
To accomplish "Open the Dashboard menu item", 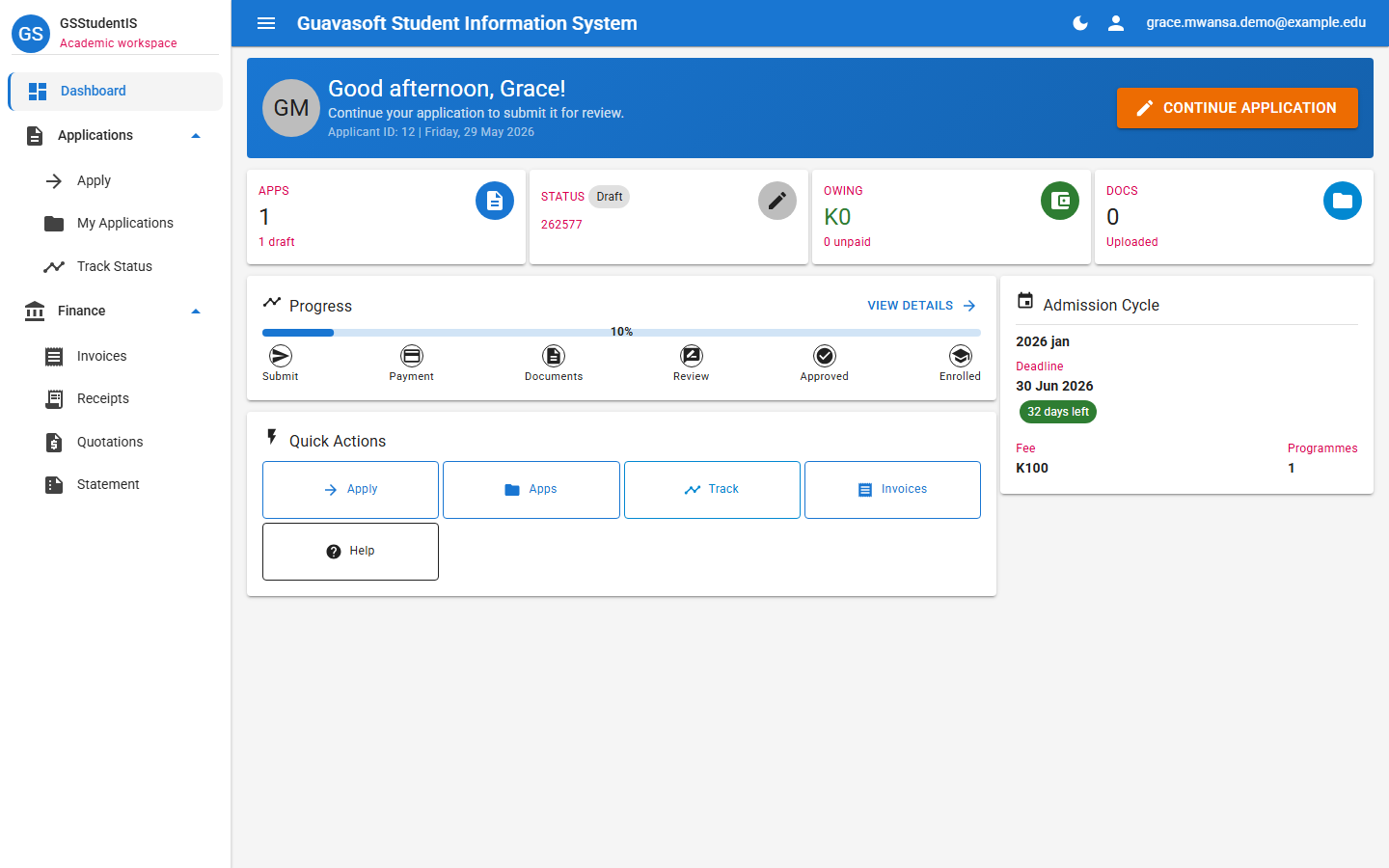I will tap(116, 92).
